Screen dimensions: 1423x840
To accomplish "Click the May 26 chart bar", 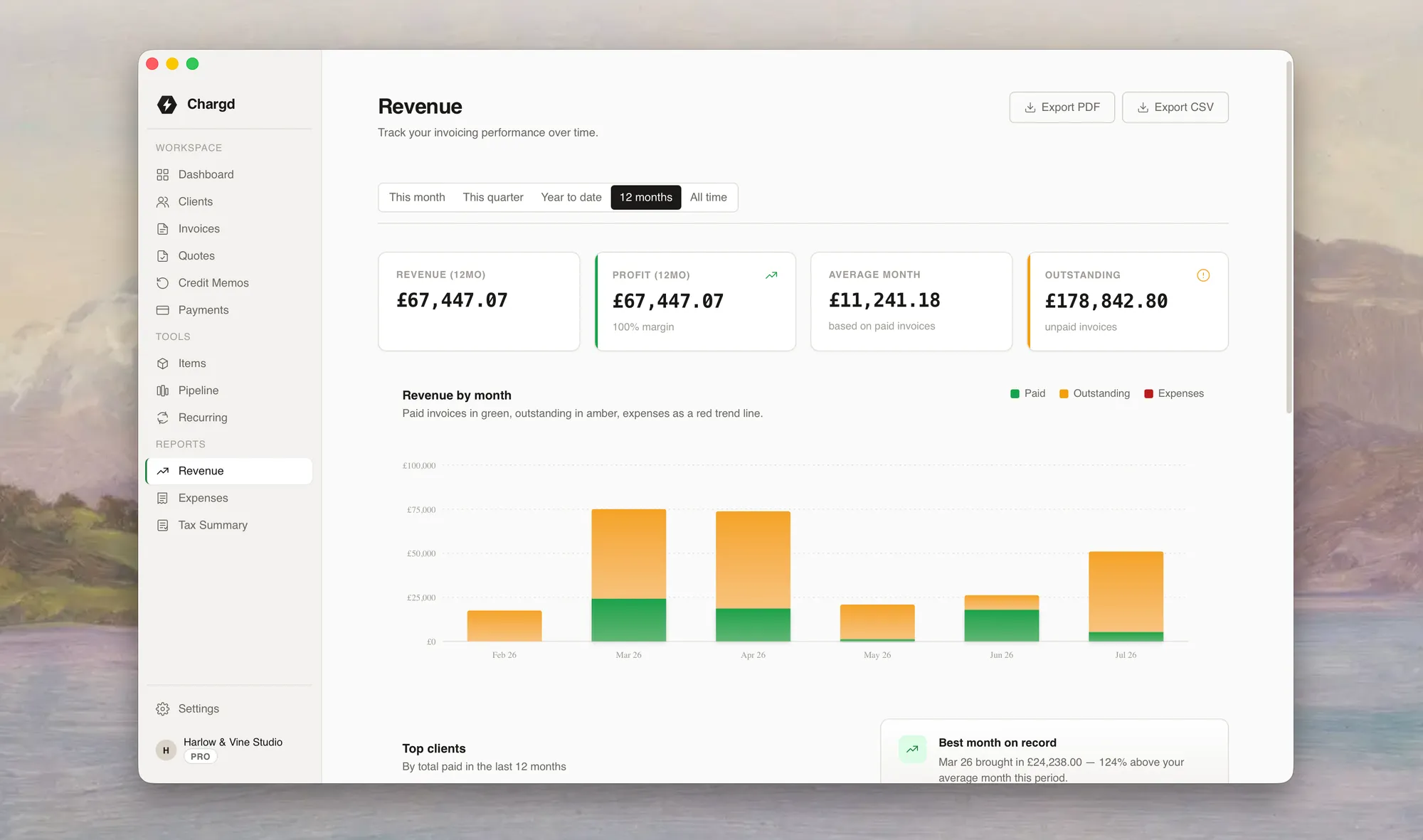I will [877, 623].
